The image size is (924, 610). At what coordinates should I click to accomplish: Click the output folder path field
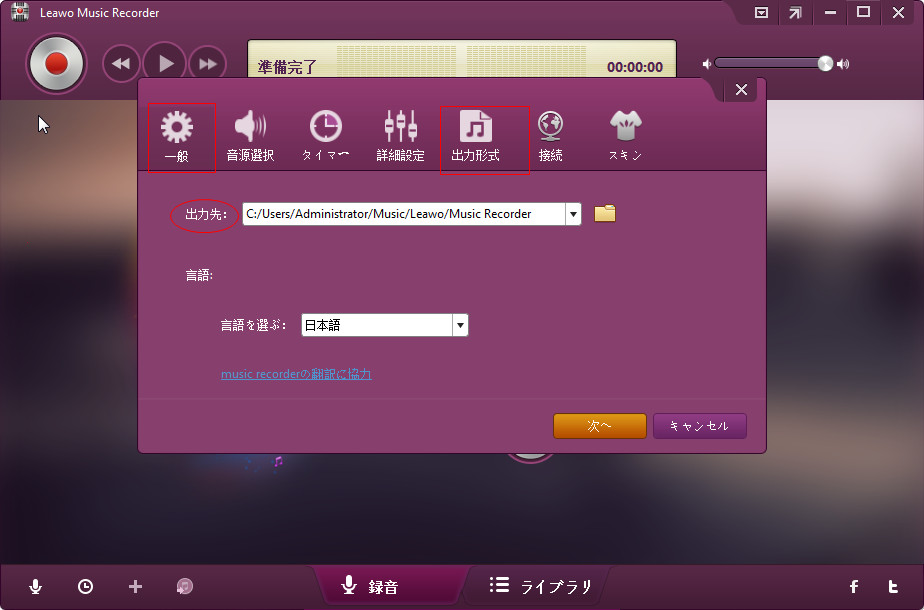404,214
